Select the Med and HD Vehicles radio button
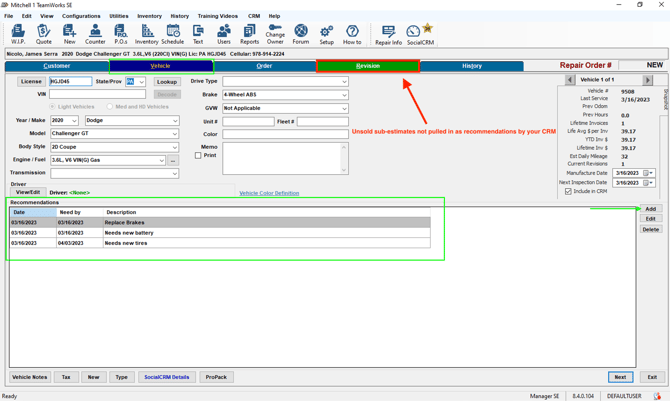 [x=110, y=106]
